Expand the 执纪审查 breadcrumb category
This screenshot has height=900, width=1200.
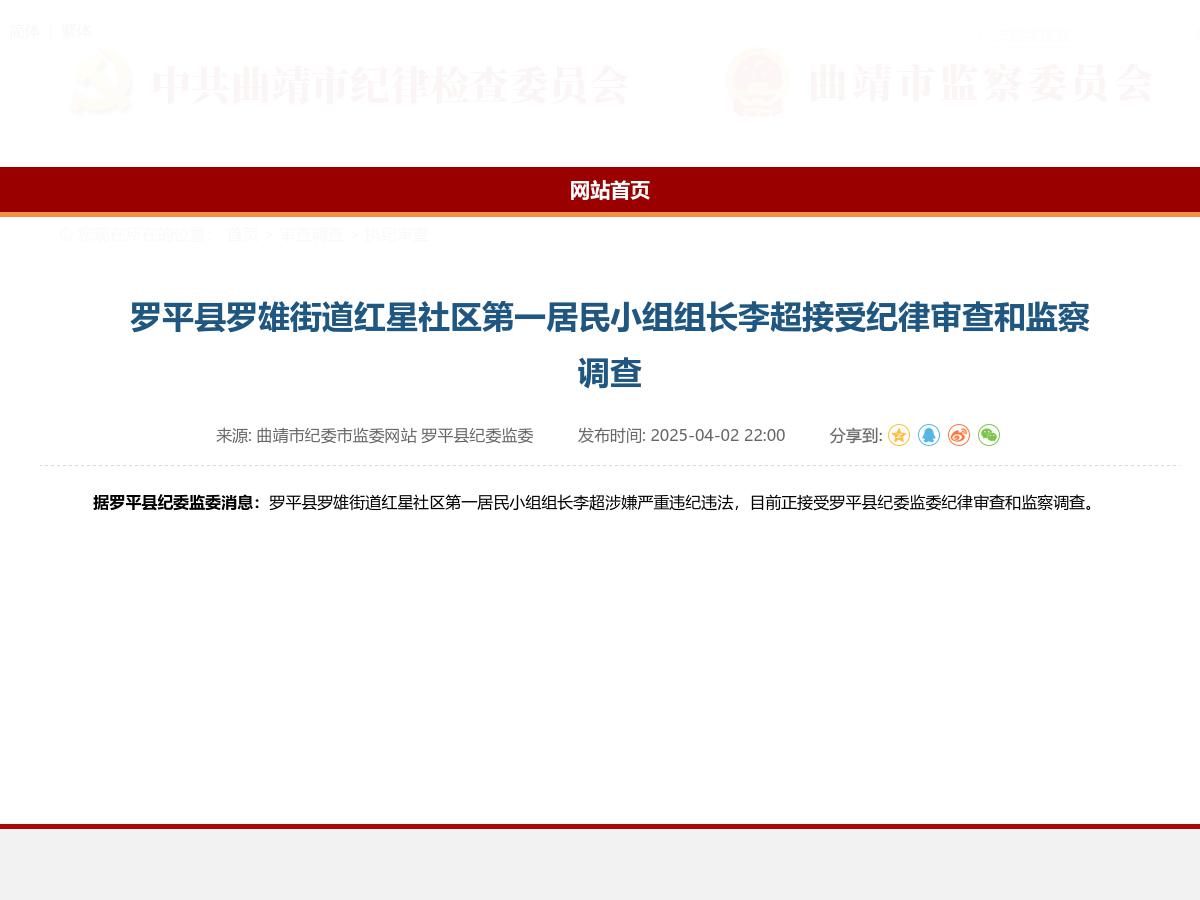coord(396,235)
